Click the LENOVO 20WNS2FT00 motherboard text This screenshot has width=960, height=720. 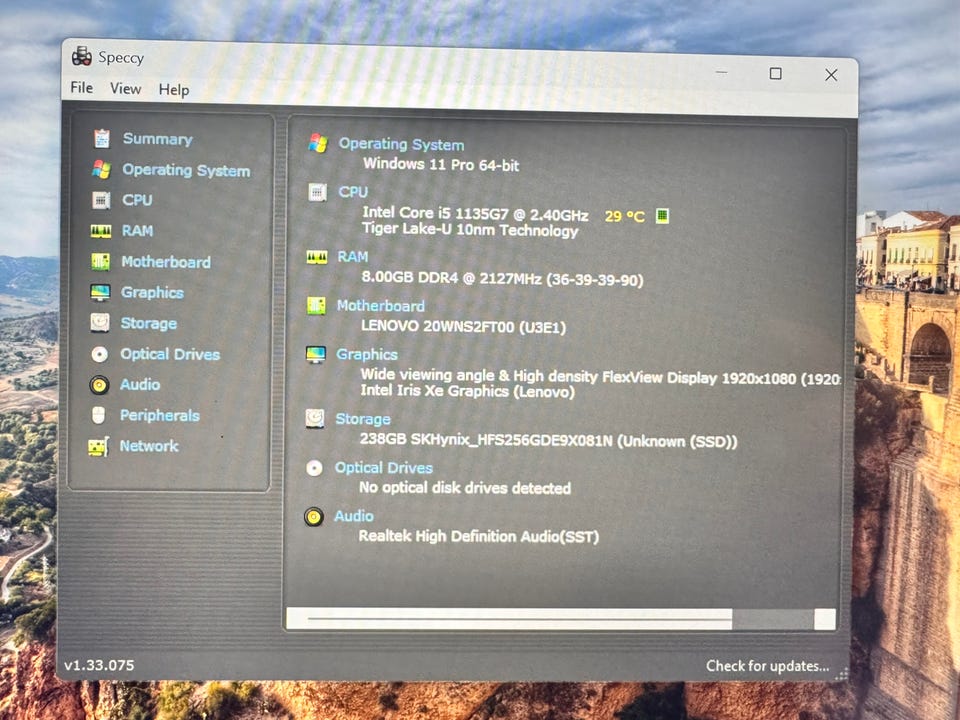pos(463,326)
